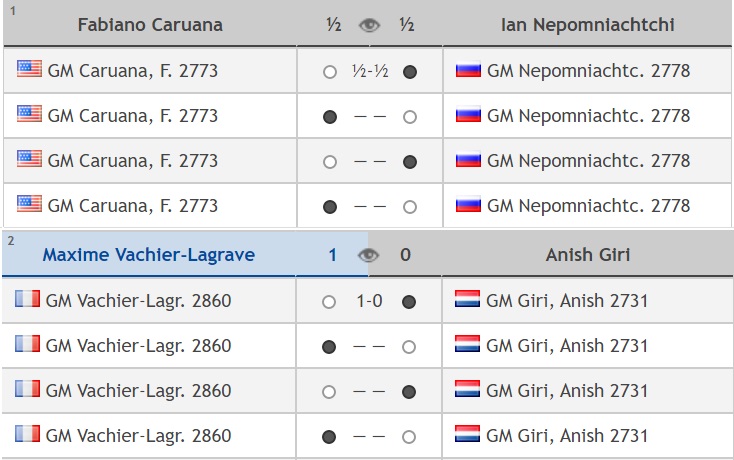
Task: Click Anish Giri player name header
Action: 587,255
